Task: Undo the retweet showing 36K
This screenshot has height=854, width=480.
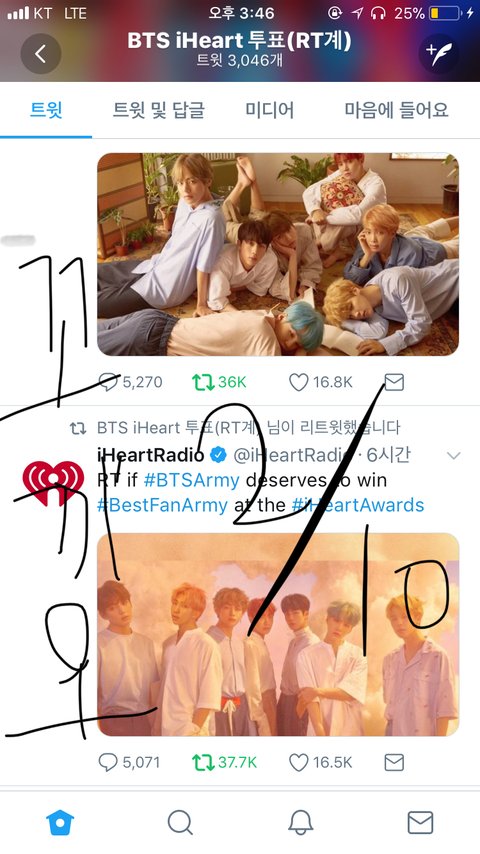Action: tap(203, 382)
